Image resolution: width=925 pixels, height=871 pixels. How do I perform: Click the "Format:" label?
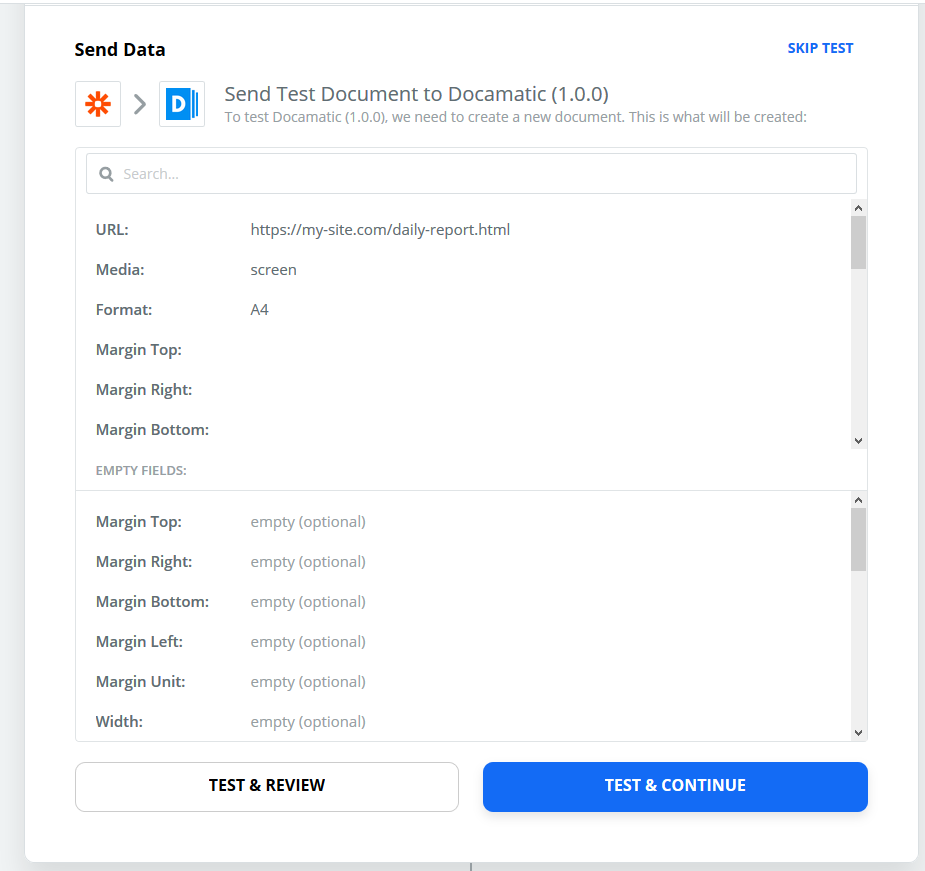[124, 310]
